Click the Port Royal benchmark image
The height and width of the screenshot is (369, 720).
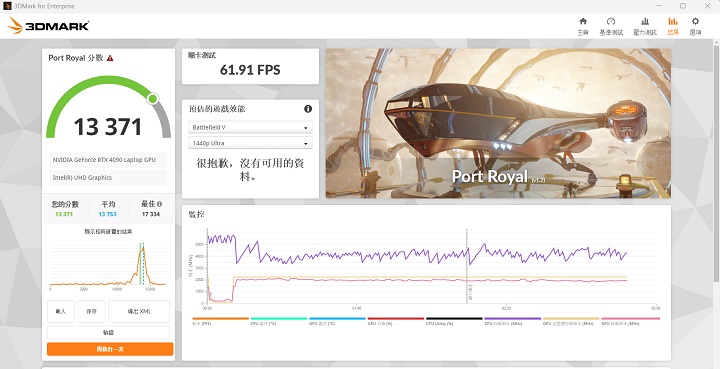tap(498, 123)
